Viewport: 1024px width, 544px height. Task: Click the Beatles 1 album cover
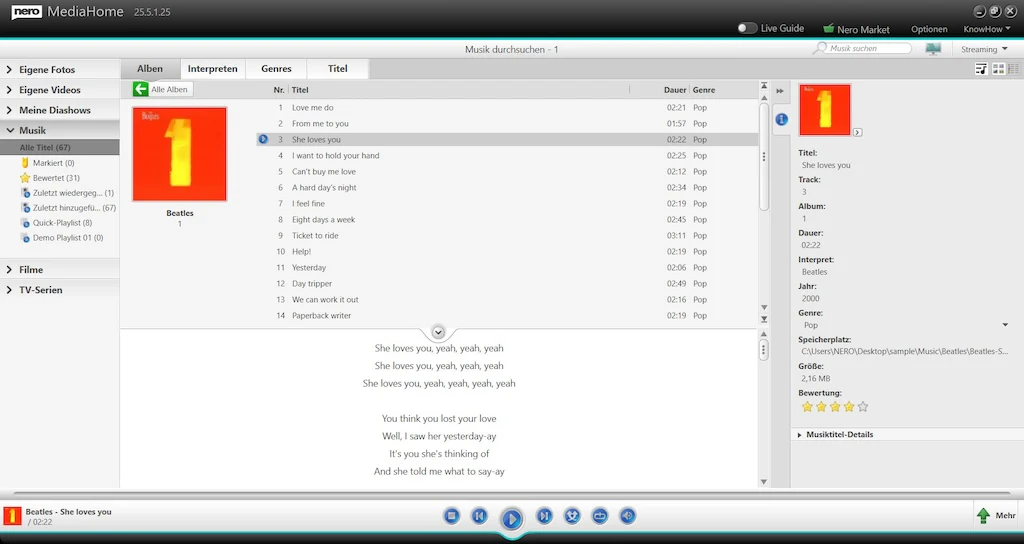tap(180, 154)
